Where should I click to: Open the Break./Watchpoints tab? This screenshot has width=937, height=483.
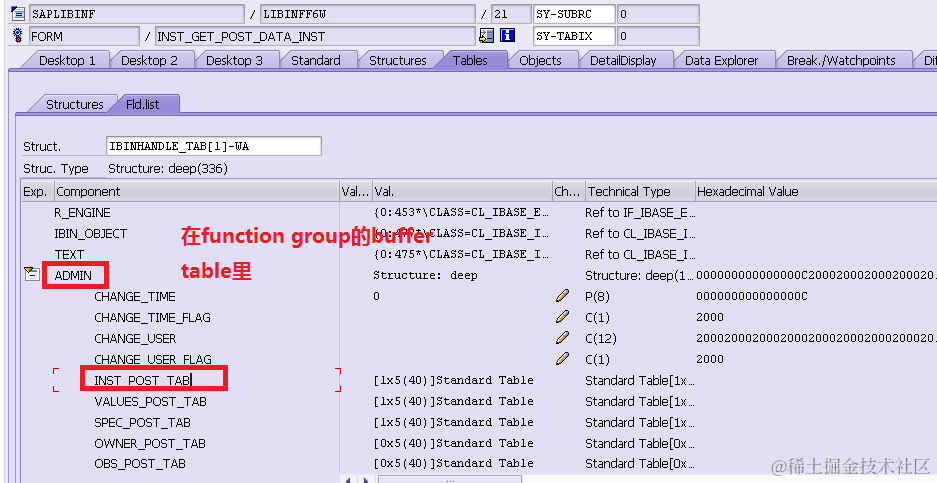pyautogui.click(x=841, y=60)
